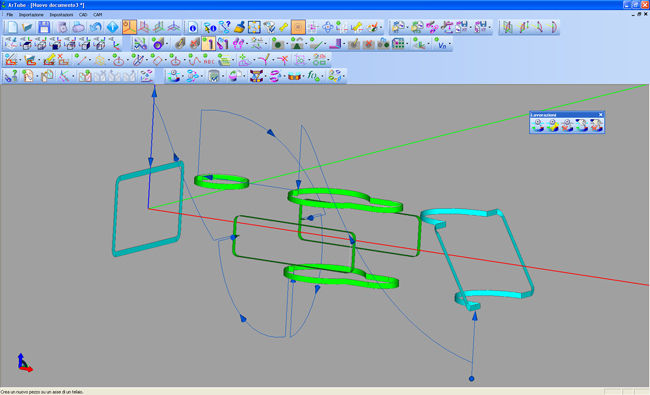Open dropdown arrow next to grid table icon
The image size is (650, 395).
pyautogui.click(x=407, y=44)
